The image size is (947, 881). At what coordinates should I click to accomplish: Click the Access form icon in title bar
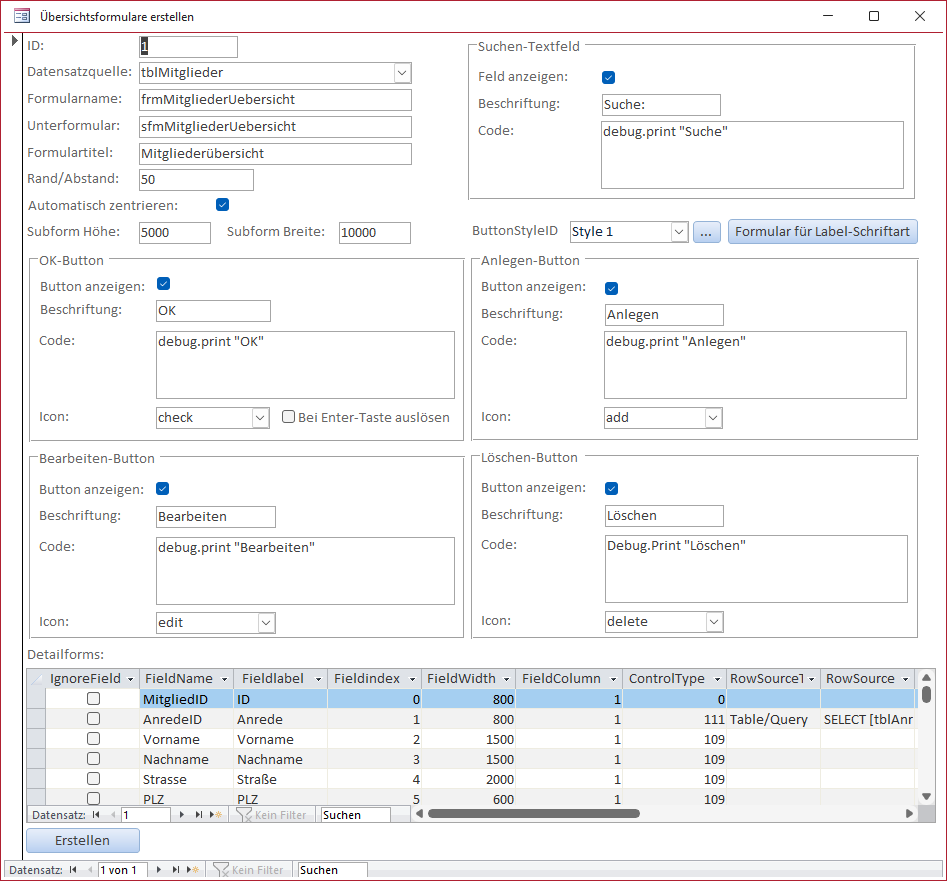[21, 16]
